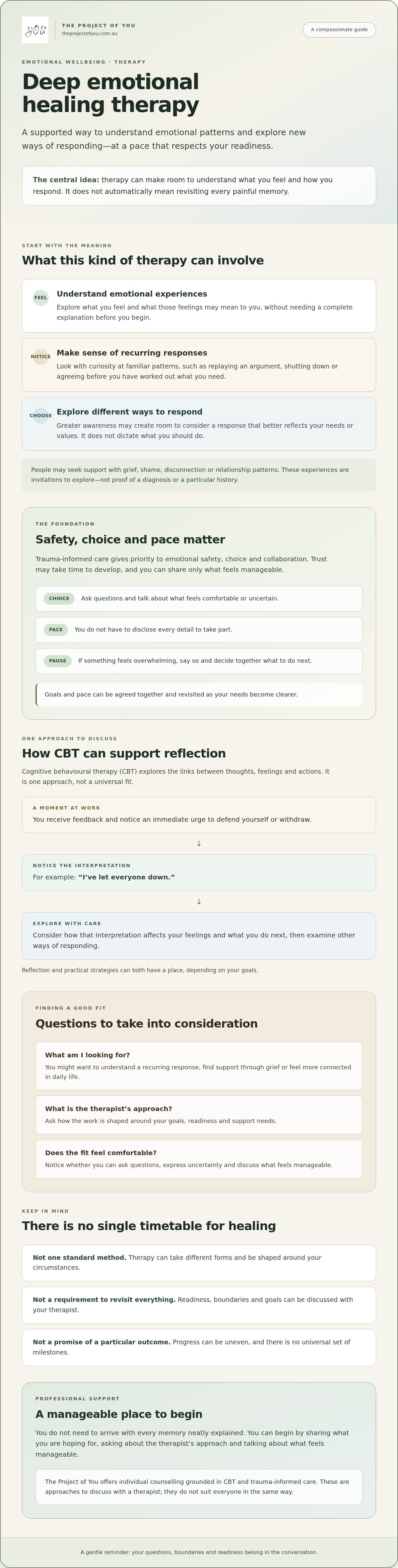Screen dimensions: 398x1568
Task: Click the central idea callout box
Action: 199,186
